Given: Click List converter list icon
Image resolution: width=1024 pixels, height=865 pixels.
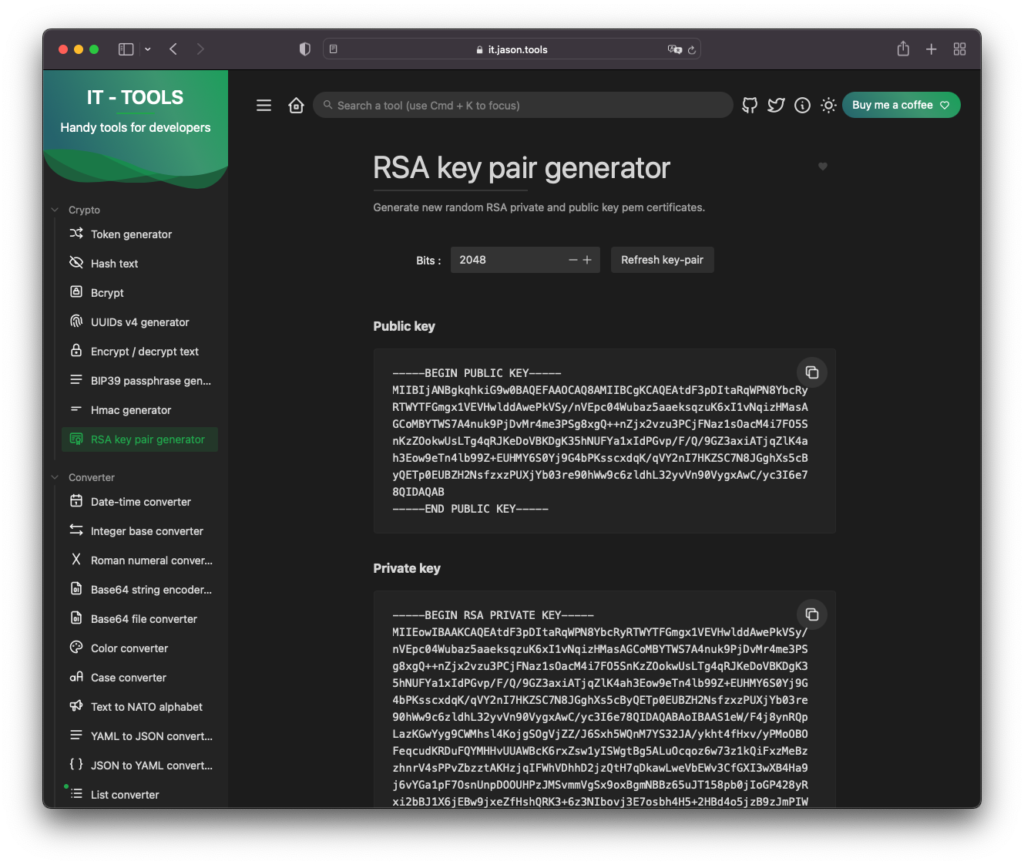Looking at the screenshot, I should pyautogui.click(x=76, y=794).
